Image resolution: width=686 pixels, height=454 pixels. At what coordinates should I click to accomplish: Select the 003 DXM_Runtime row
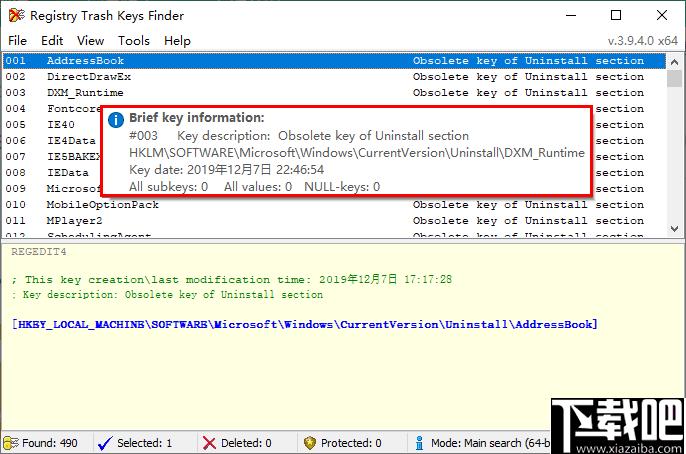coord(334,93)
